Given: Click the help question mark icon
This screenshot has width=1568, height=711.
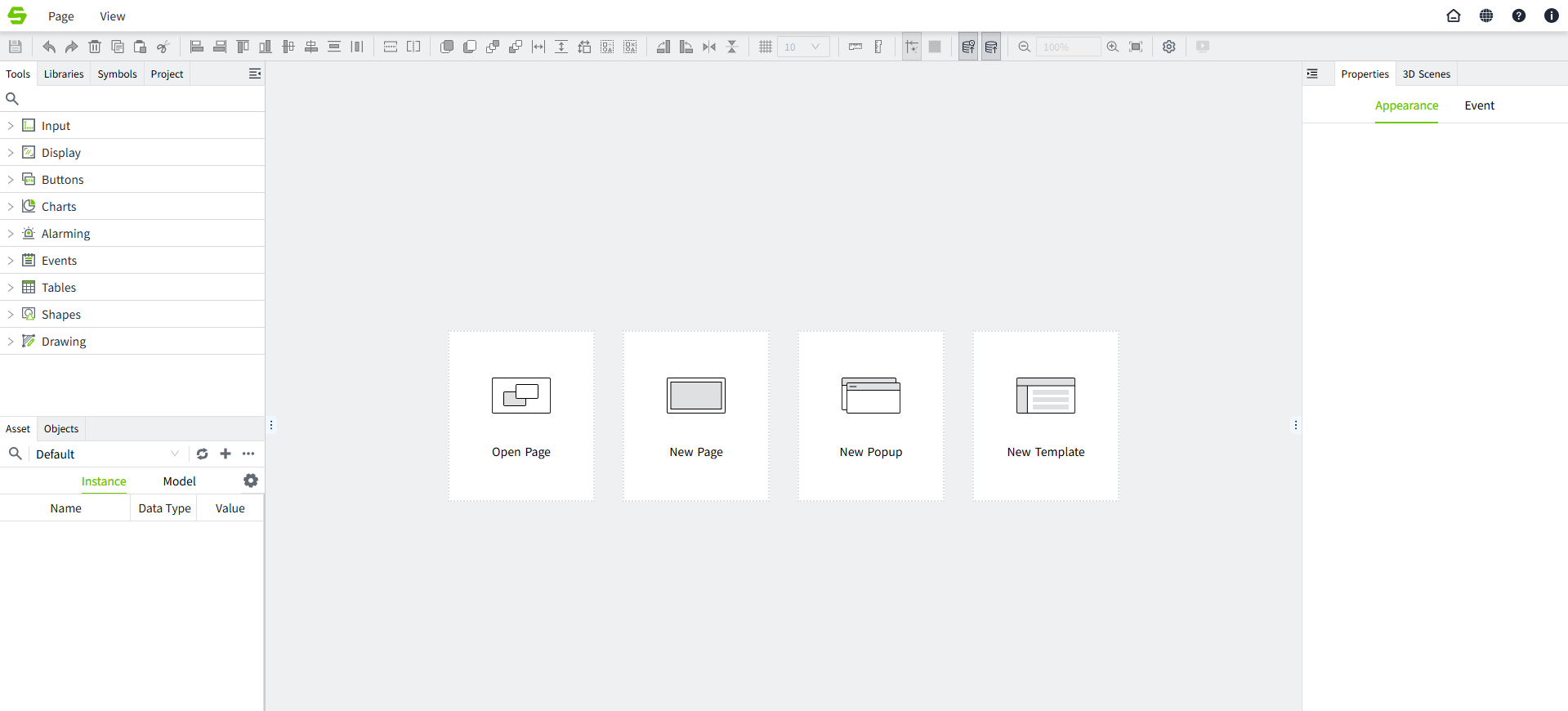Looking at the screenshot, I should [1518, 16].
